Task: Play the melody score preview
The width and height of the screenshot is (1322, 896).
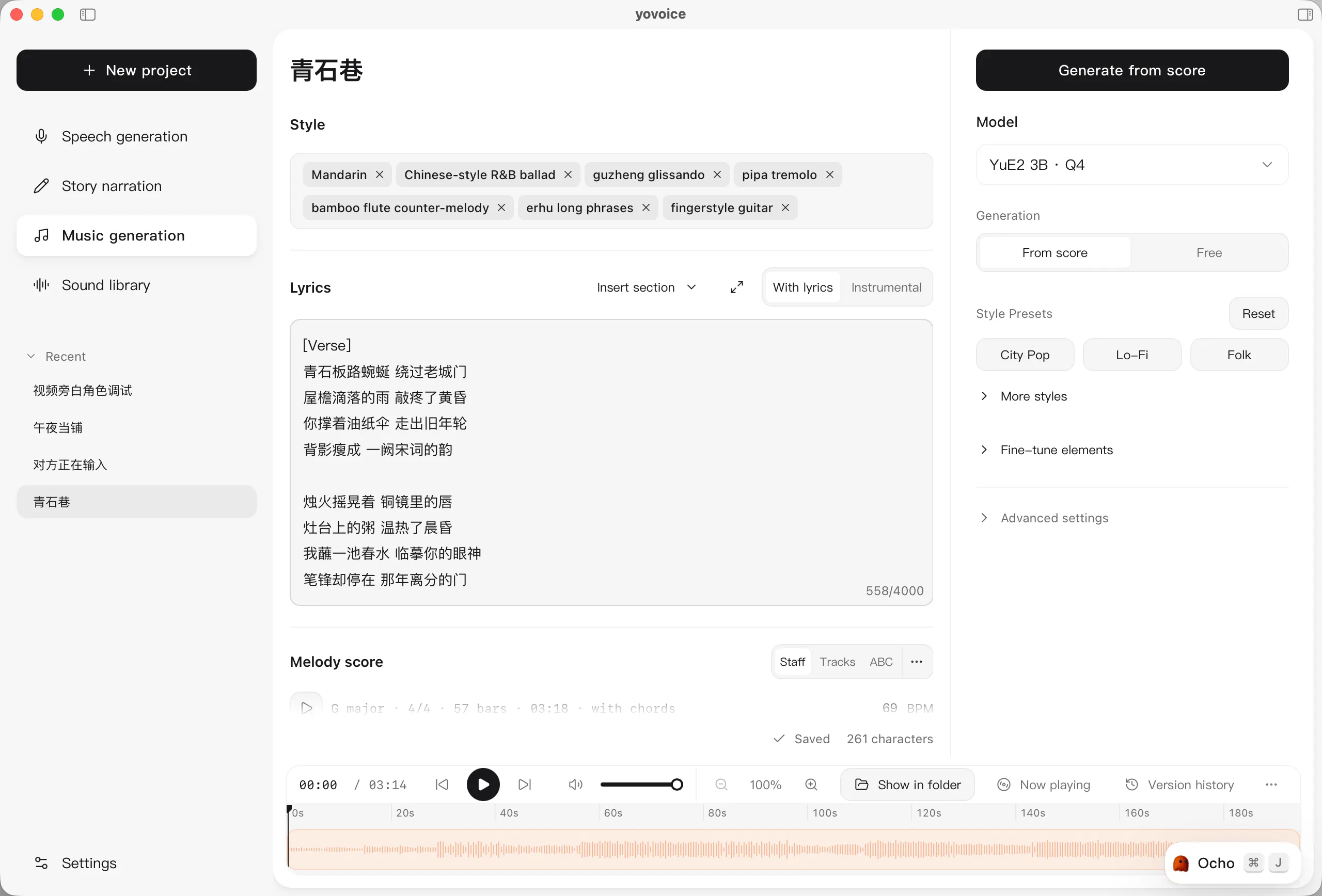Action: (x=306, y=707)
